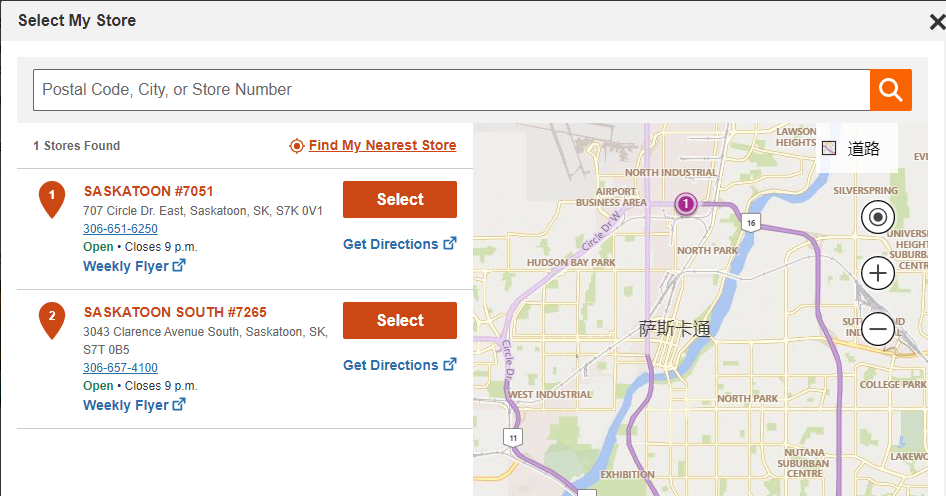Open Weekly Flyer for Saskatoon #7051
Image resolution: width=946 pixels, height=496 pixels.
coord(134,266)
